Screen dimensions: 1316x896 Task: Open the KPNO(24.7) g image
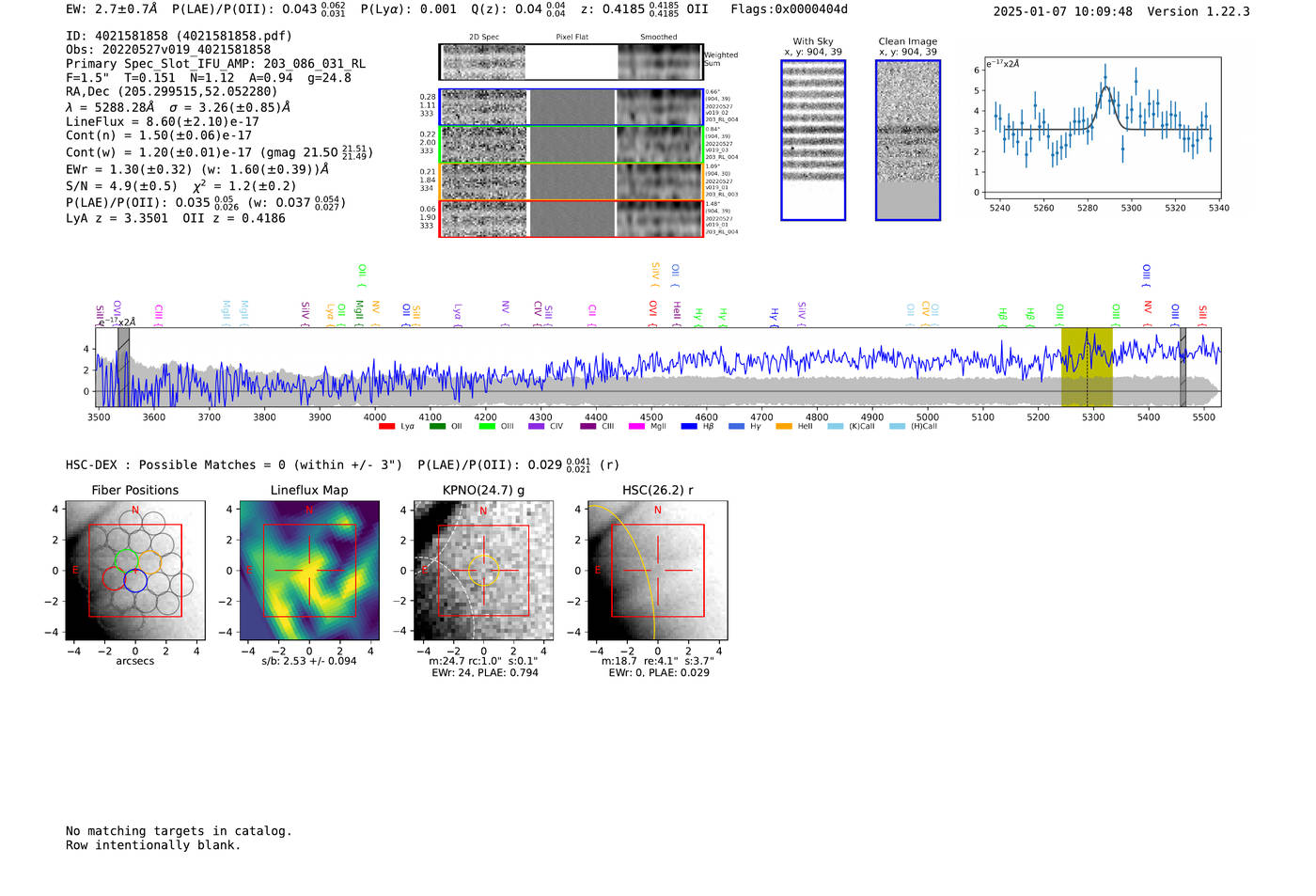(x=483, y=571)
